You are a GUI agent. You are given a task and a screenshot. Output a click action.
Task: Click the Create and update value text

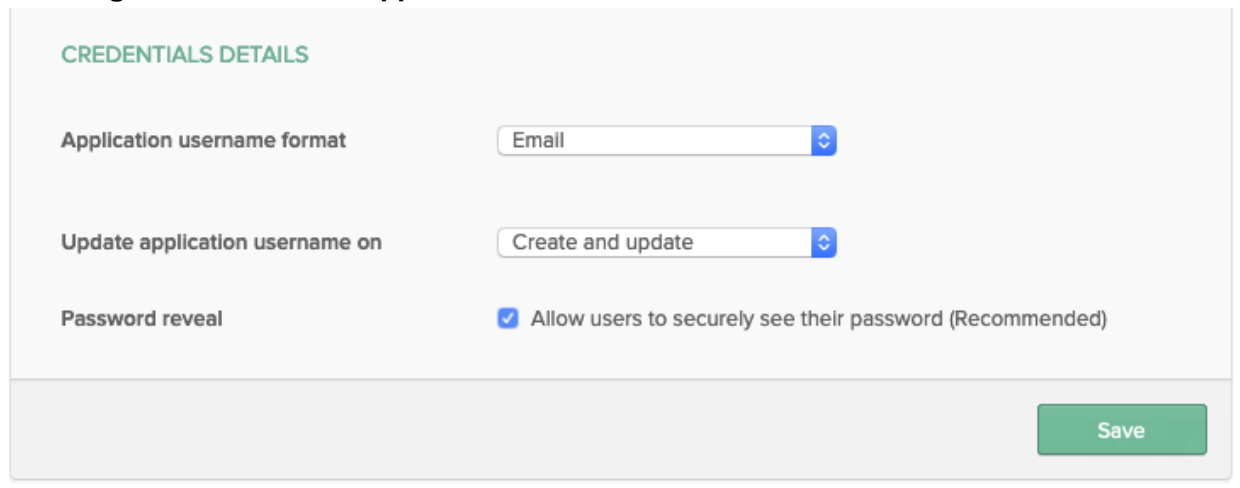pos(602,242)
